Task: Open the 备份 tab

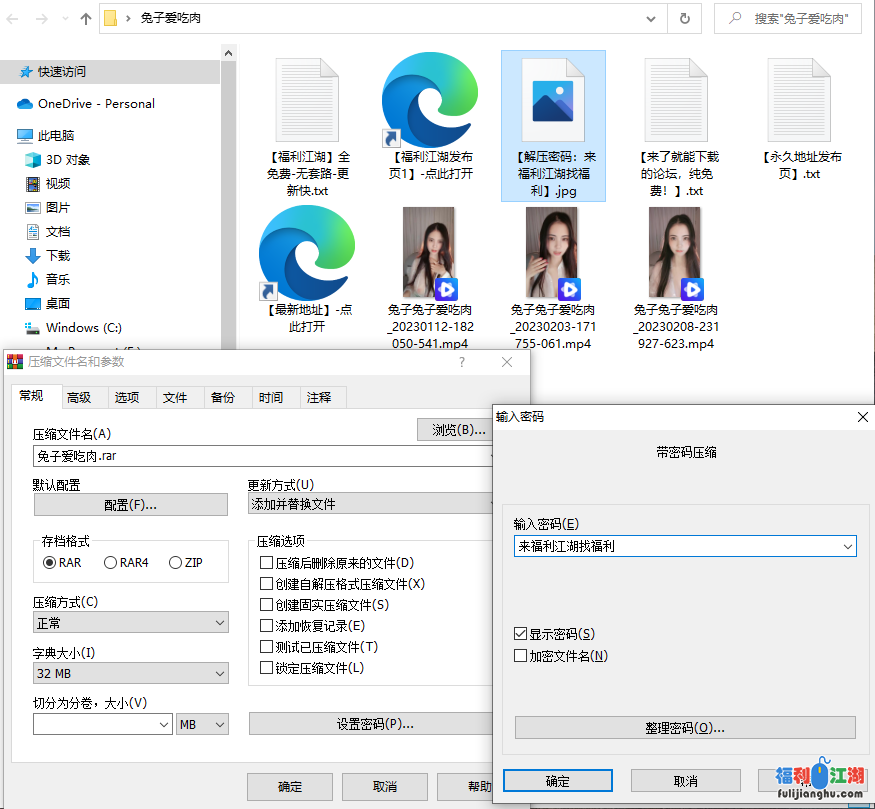Action: click(222, 397)
